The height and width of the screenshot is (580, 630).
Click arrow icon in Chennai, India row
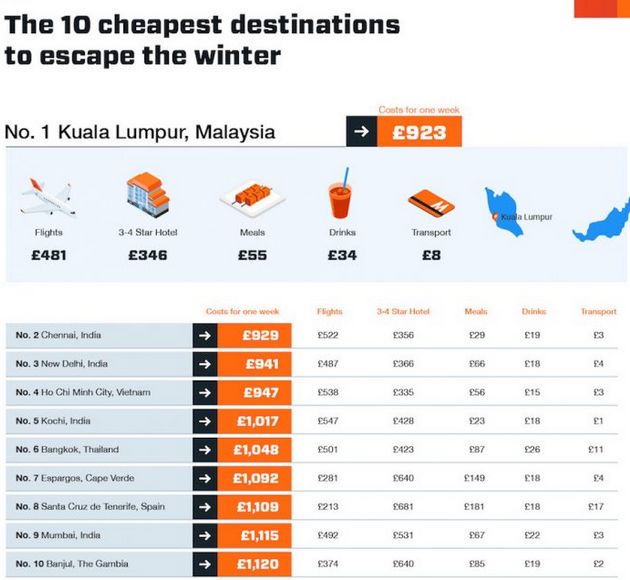[205, 335]
